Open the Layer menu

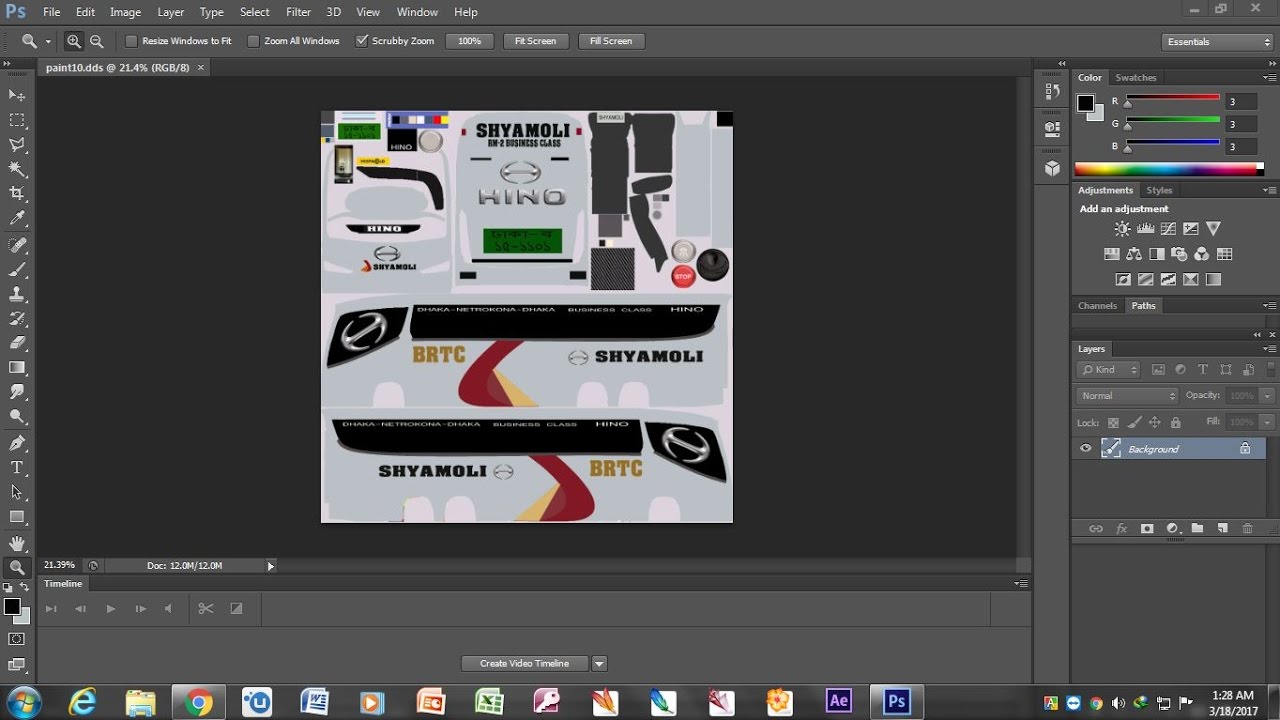tap(171, 12)
